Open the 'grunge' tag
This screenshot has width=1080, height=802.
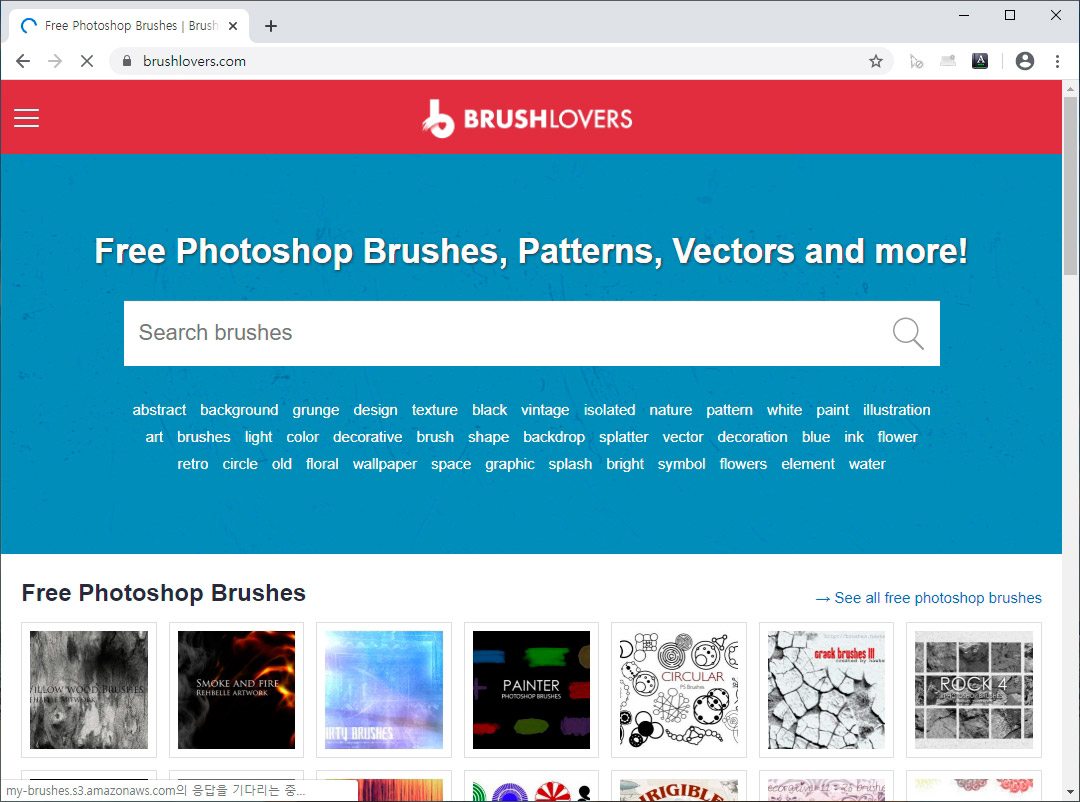(x=315, y=410)
